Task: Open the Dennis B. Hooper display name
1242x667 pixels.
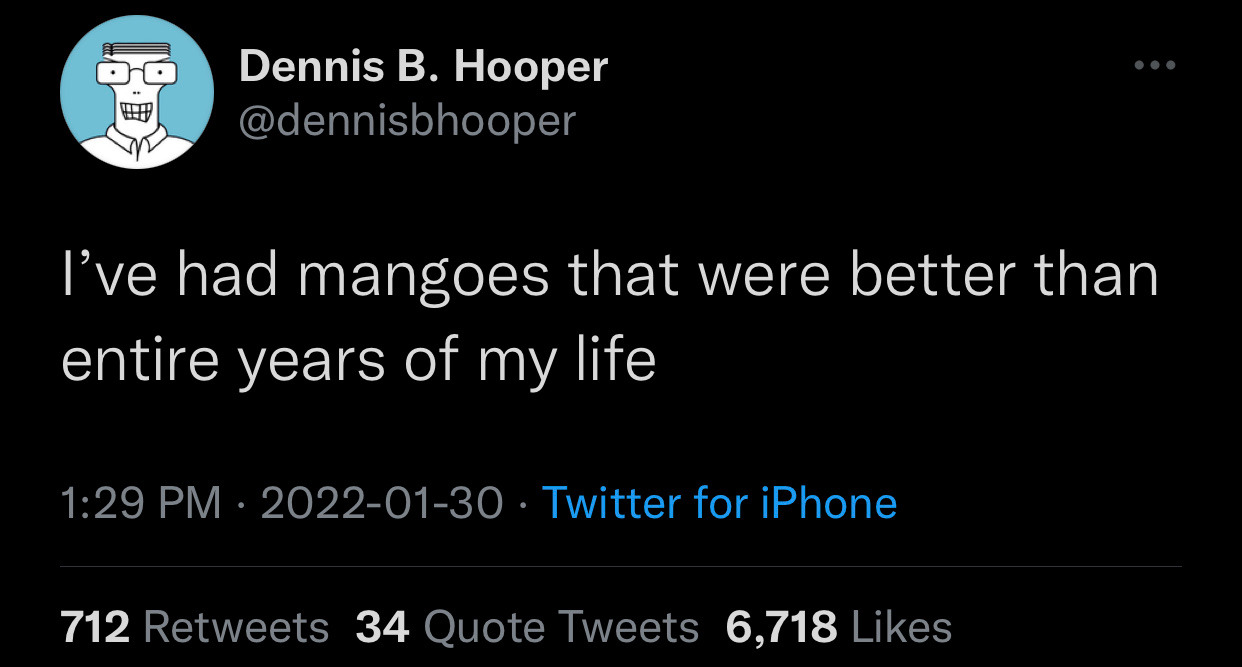Action: pyautogui.click(x=423, y=67)
